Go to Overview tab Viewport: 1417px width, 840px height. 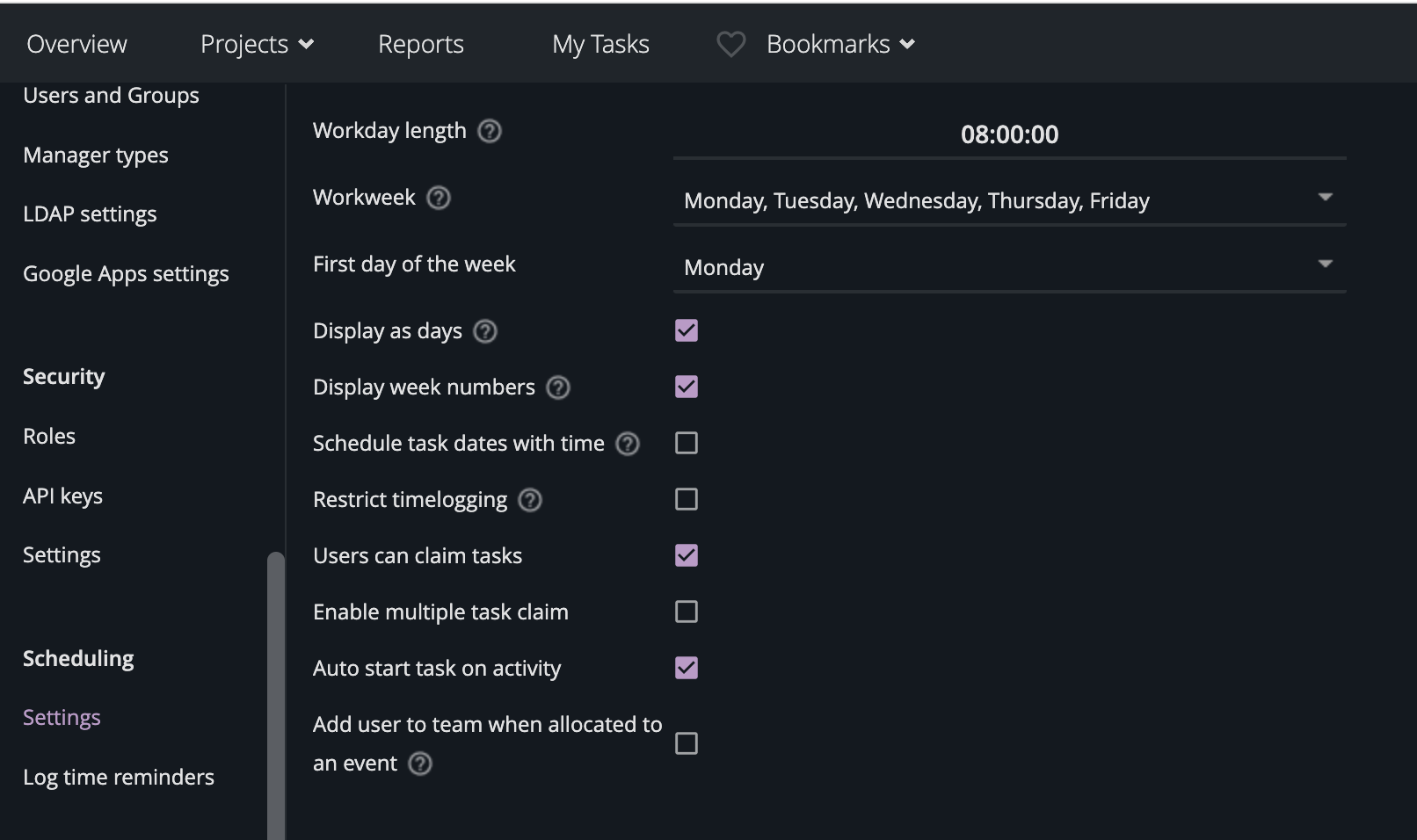(76, 44)
